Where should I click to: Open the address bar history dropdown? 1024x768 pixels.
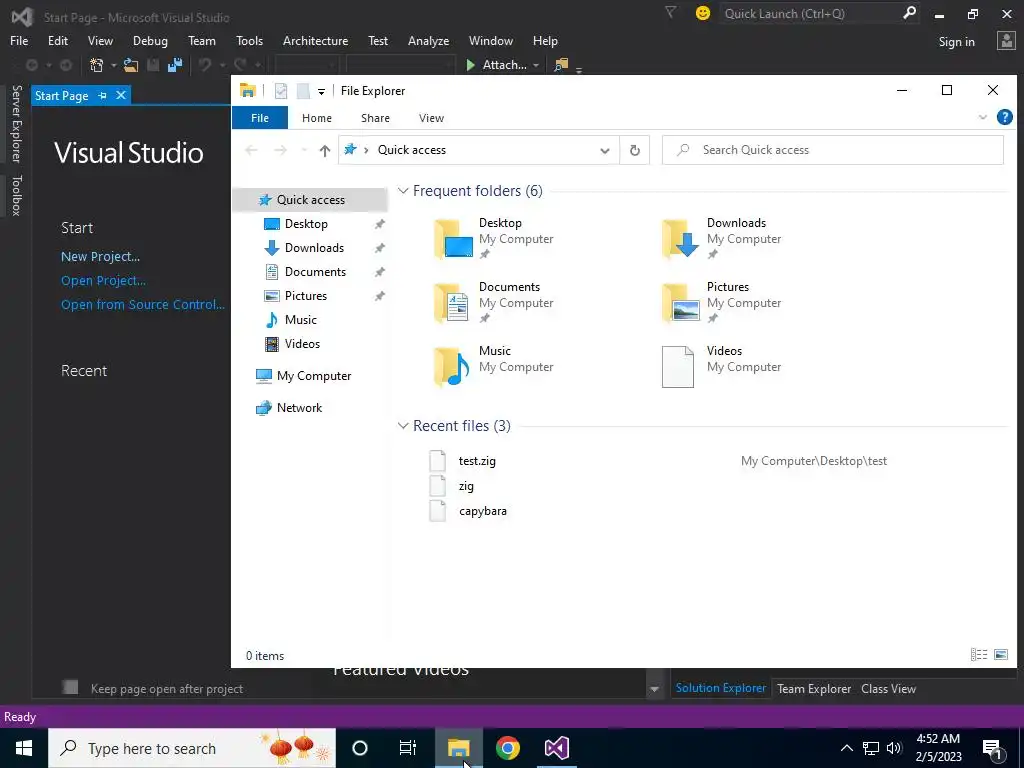[x=605, y=151]
